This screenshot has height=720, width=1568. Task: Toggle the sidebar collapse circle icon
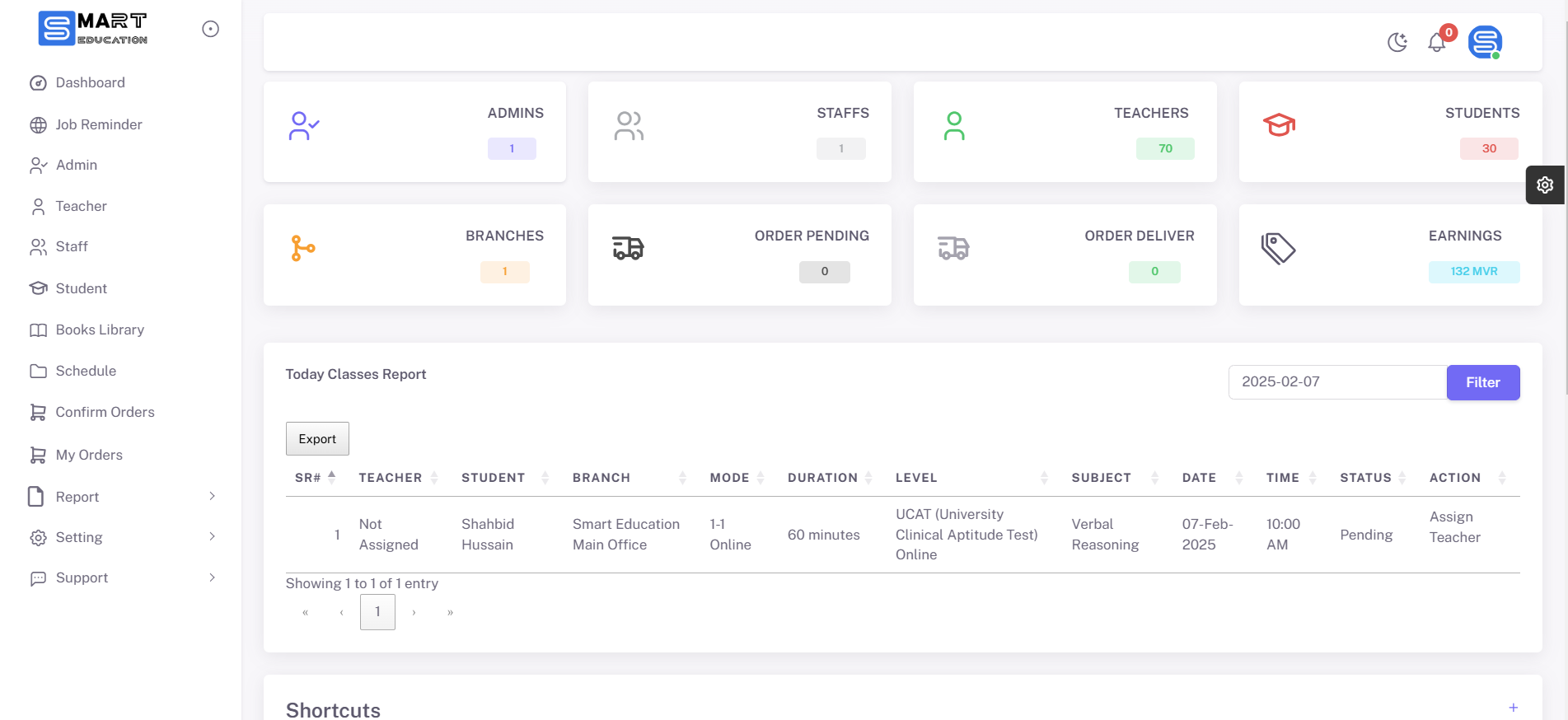click(211, 29)
